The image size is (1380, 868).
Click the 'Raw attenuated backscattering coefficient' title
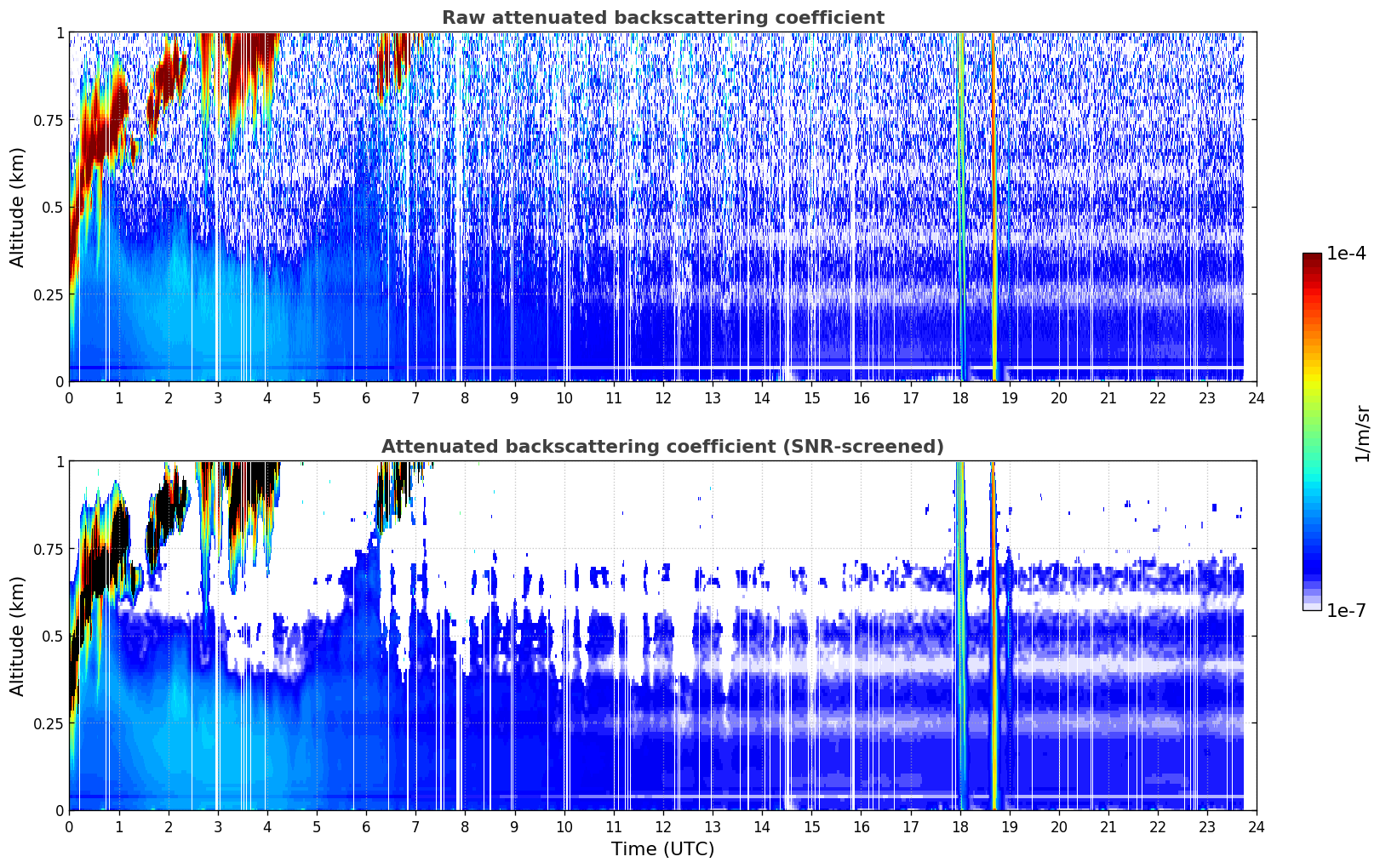(662, 18)
